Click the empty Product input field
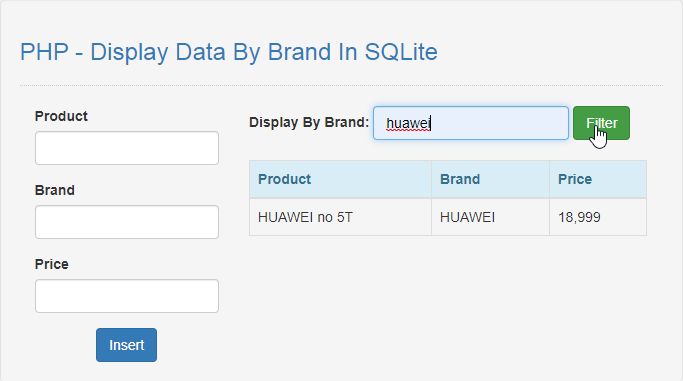Viewport: 683px width, 381px height. (x=127, y=148)
